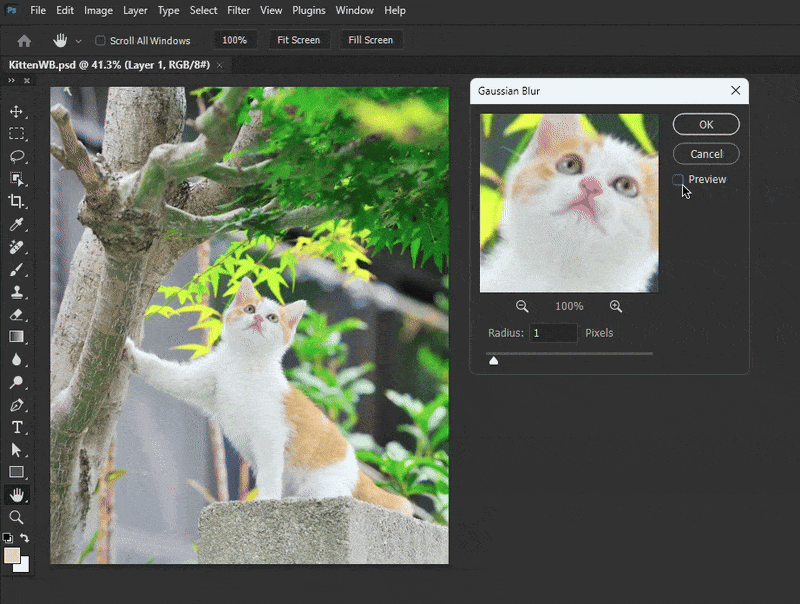Zoom out the Gaussian Blur preview
800x604 pixels.
point(522,306)
